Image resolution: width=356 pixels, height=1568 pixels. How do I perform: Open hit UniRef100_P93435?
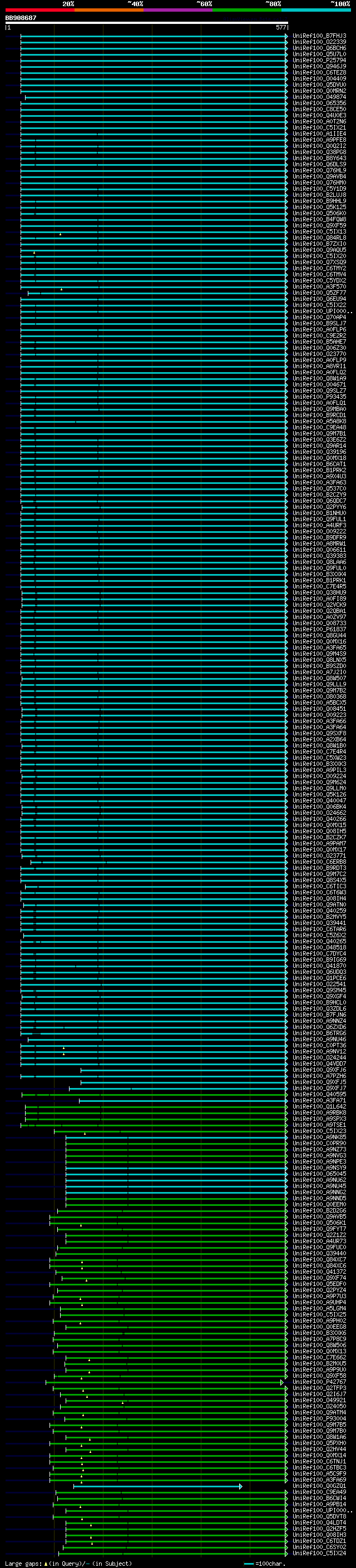(x=319, y=397)
